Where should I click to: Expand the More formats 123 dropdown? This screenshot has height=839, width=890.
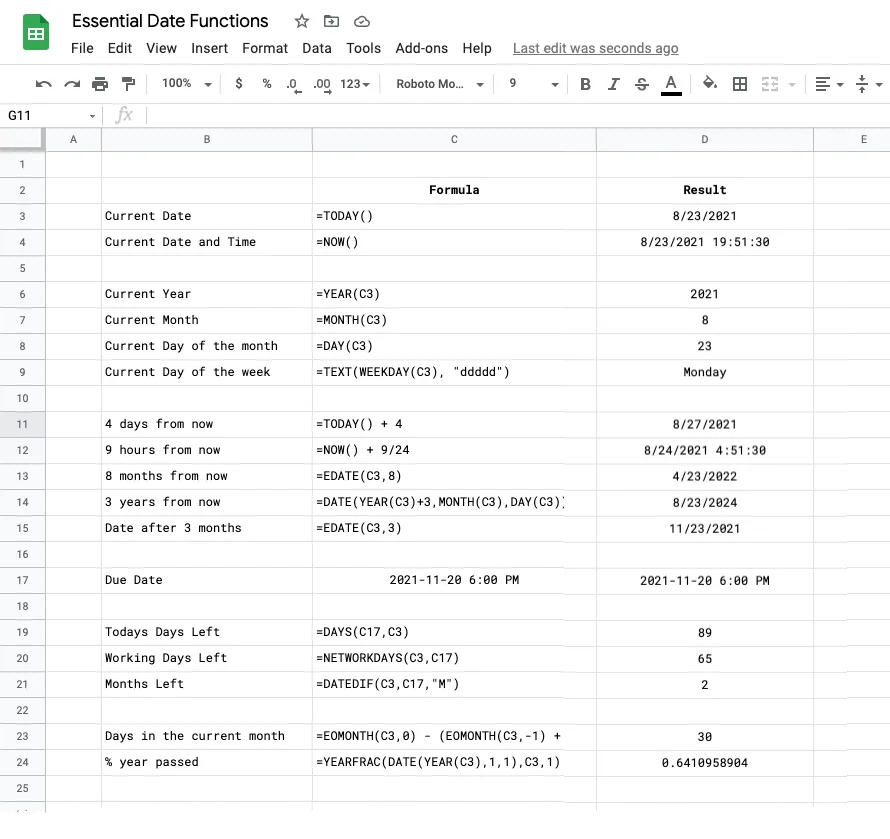coord(353,84)
